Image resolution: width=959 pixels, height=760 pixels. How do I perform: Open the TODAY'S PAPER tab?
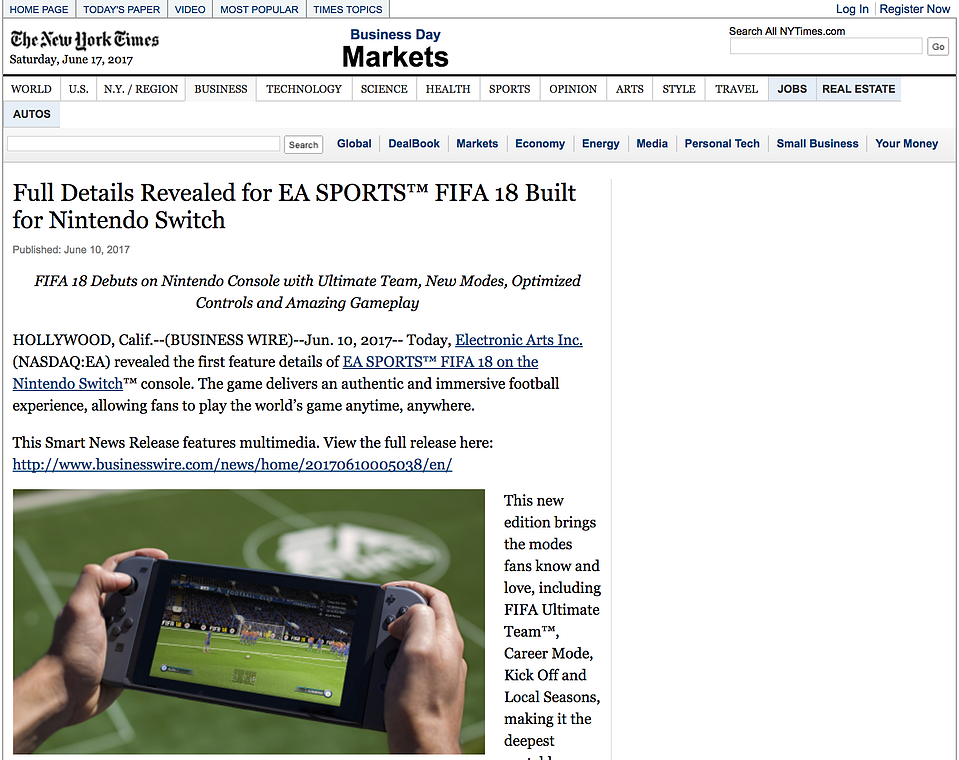click(122, 9)
